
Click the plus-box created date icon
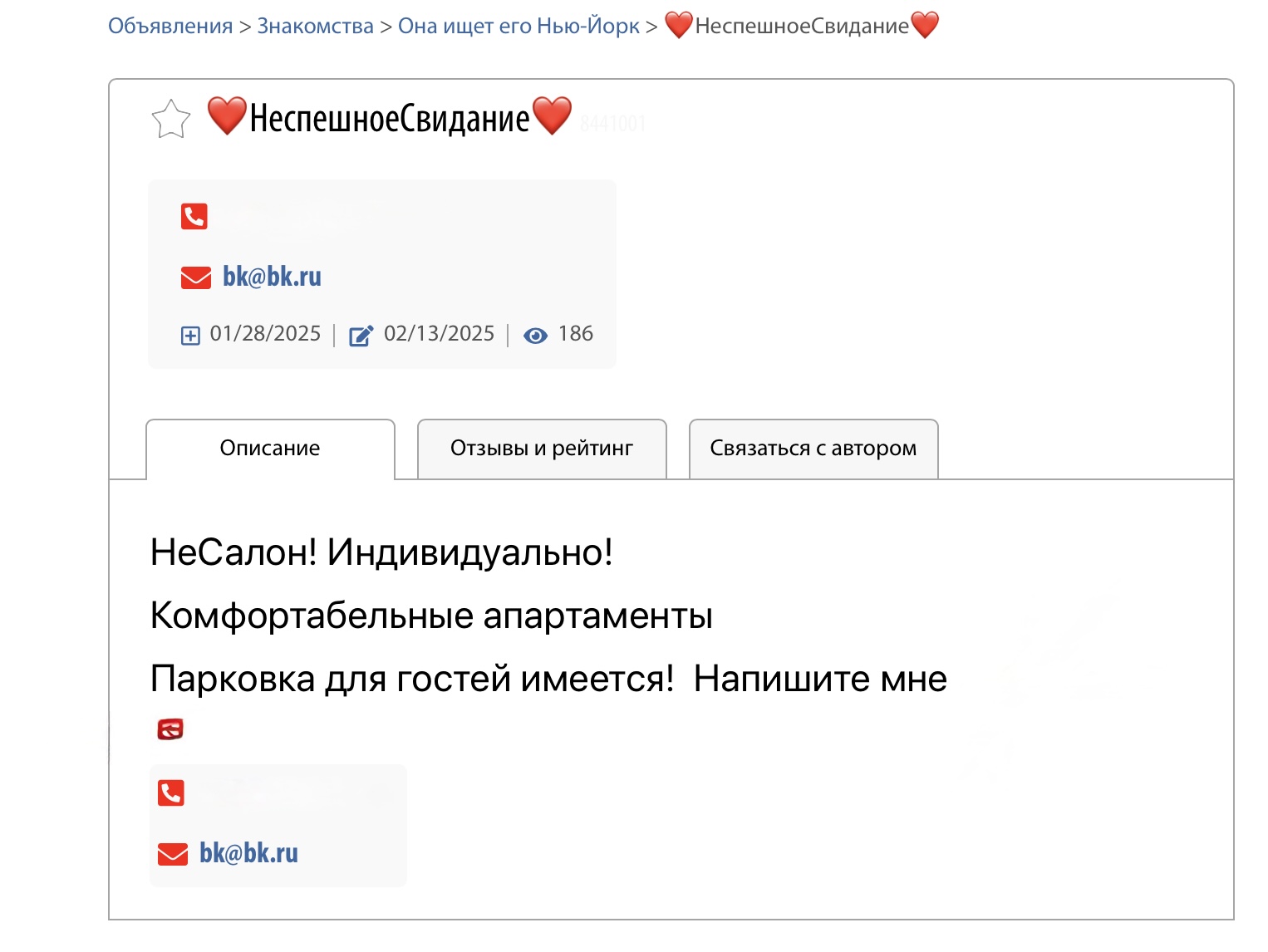[x=190, y=336]
